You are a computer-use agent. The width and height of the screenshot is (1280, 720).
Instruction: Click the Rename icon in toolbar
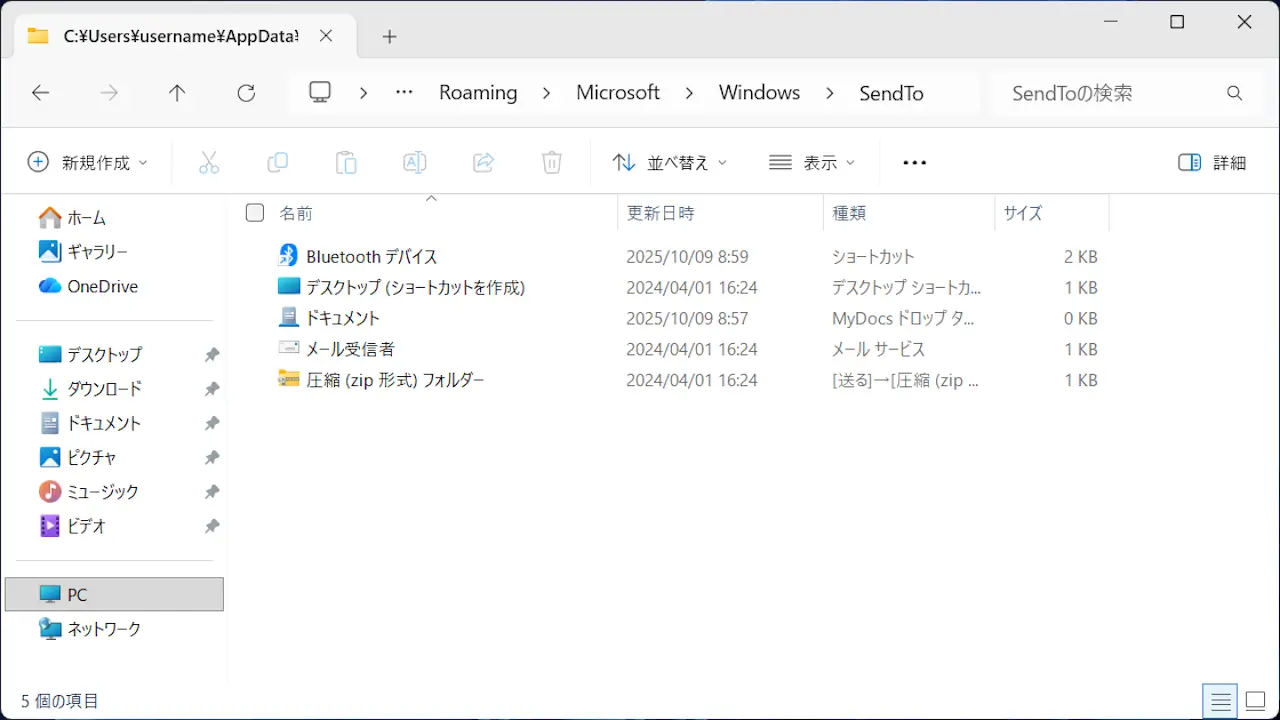(415, 162)
